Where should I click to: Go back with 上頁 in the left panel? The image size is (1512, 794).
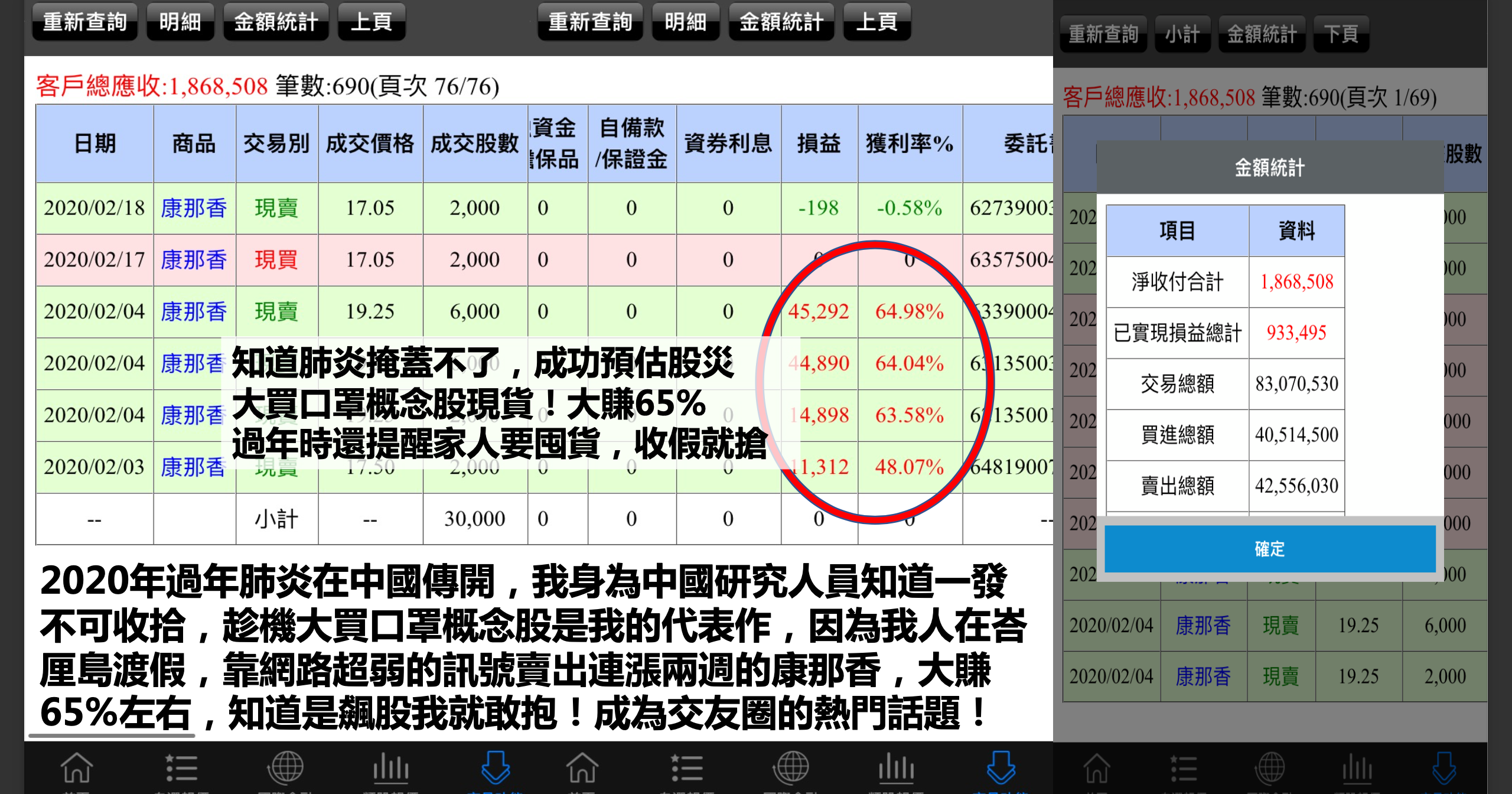pyautogui.click(x=372, y=22)
